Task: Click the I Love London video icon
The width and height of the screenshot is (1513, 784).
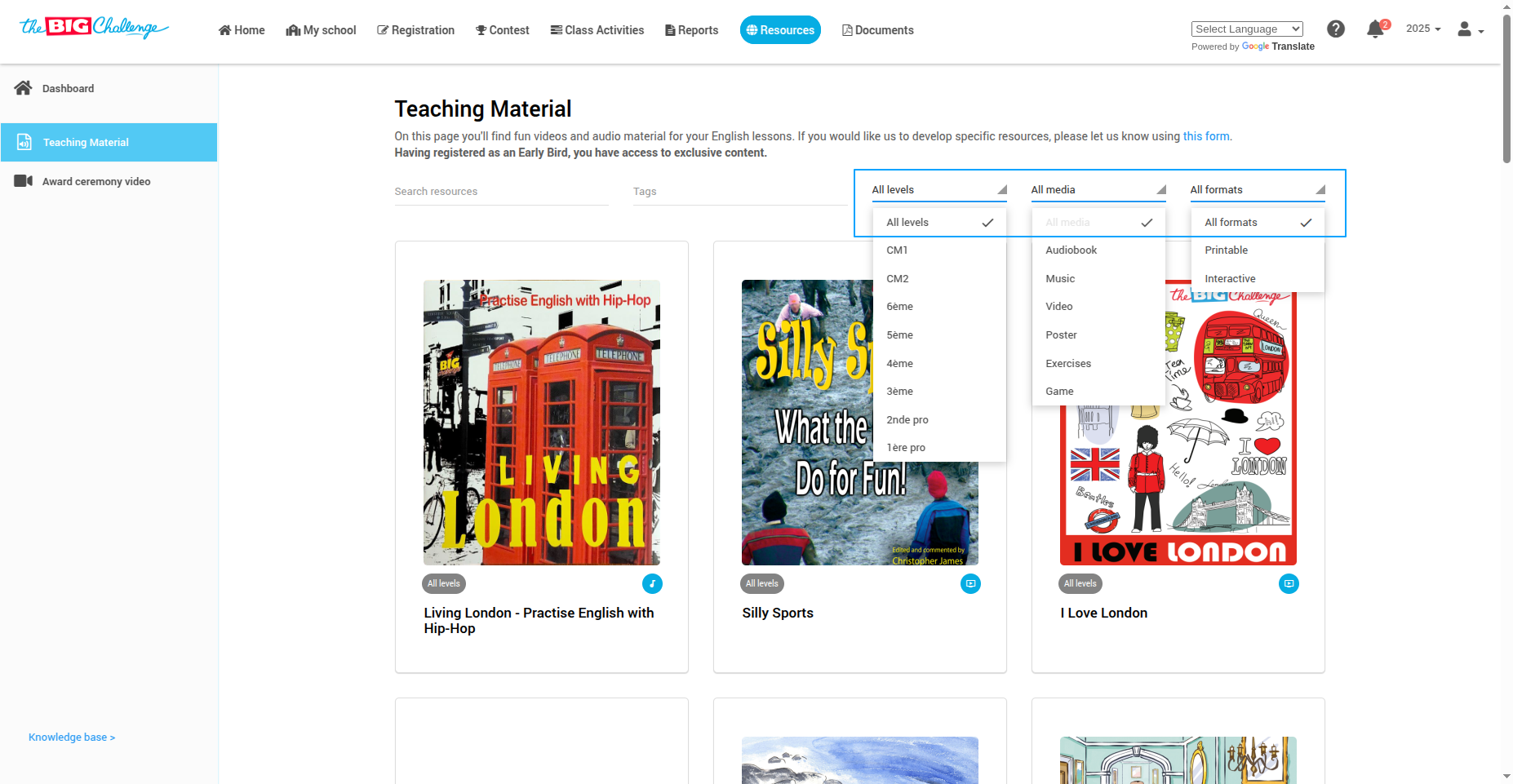Action: pyautogui.click(x=1289, y=584)
